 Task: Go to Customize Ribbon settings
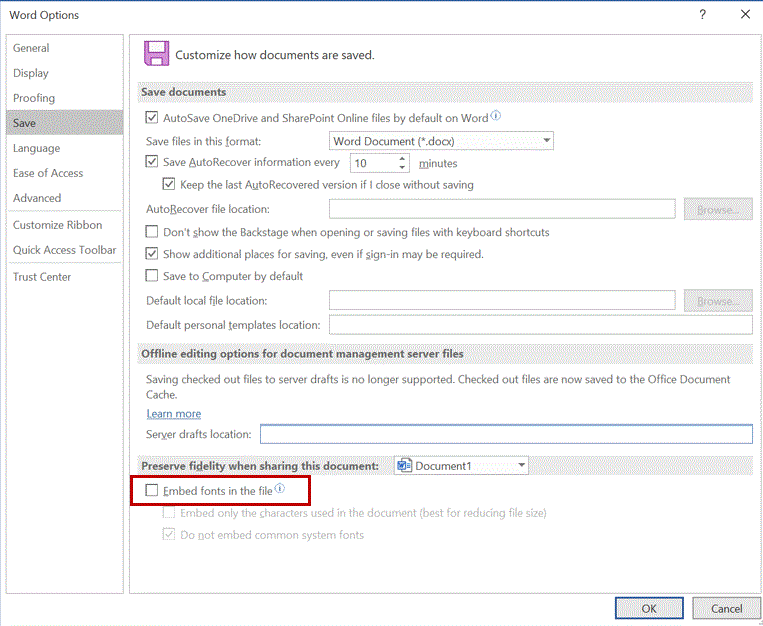58,225
